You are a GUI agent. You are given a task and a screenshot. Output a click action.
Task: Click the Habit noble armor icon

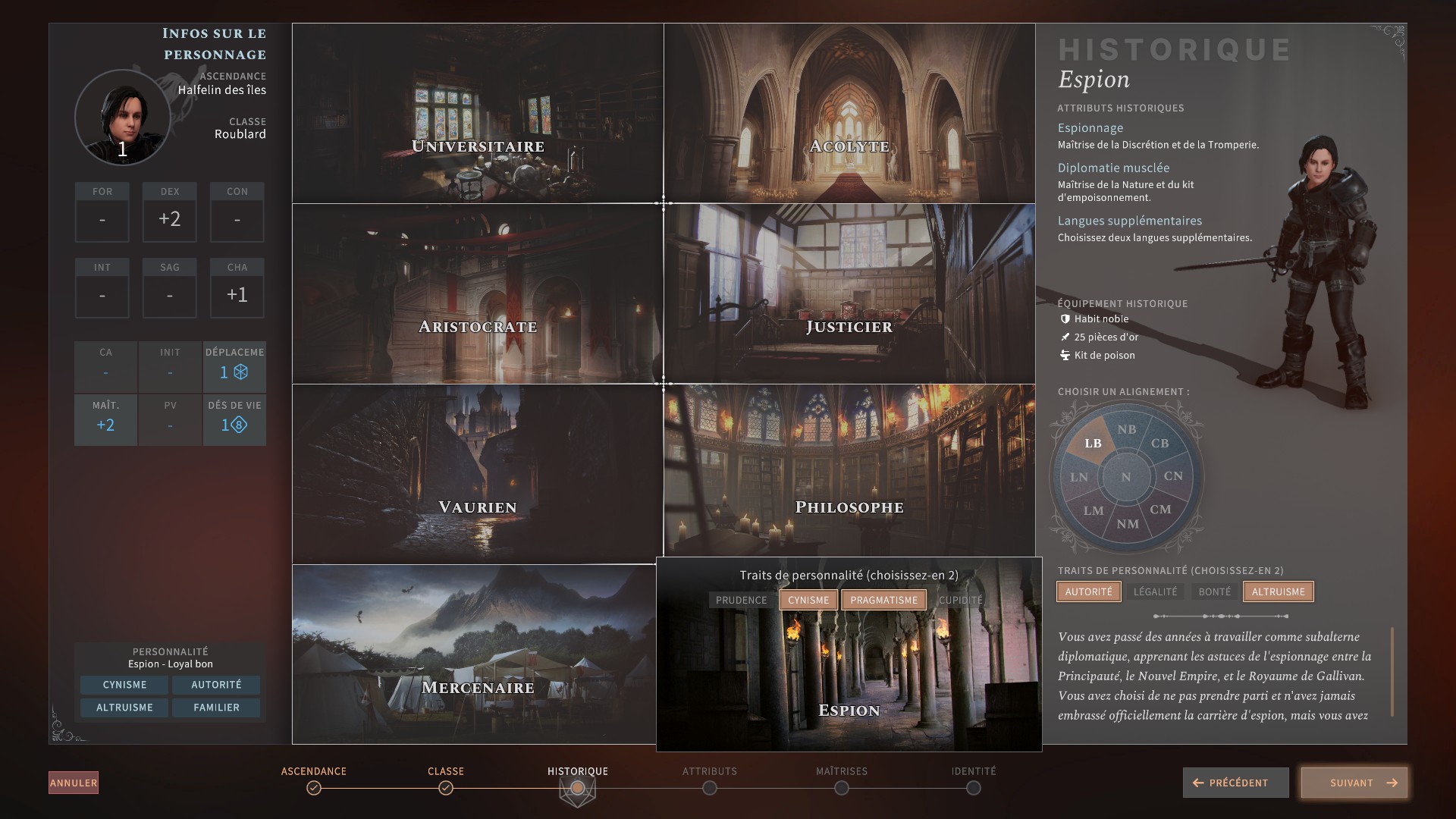click(x=1065, y=319)
